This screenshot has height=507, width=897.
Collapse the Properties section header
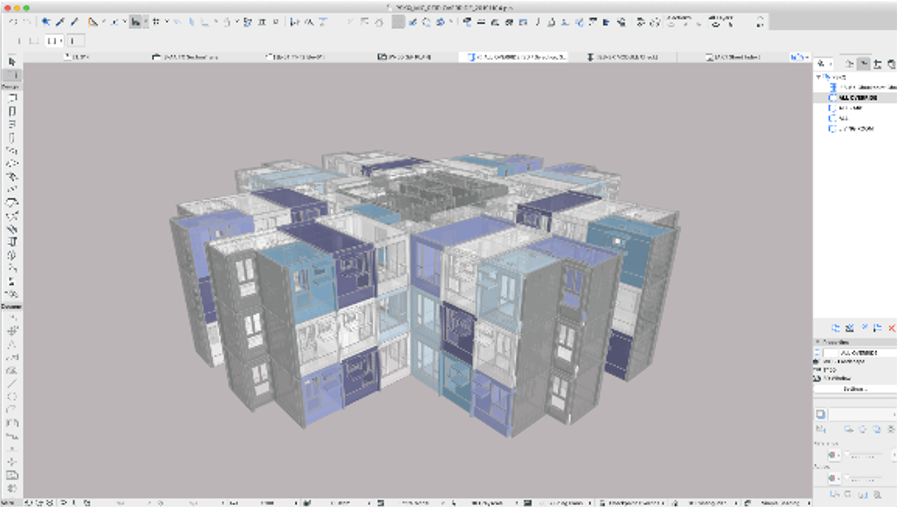point(817,342)
